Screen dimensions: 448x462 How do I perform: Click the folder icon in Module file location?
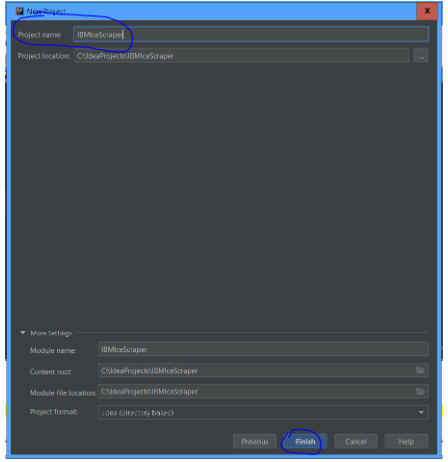coord(420,391)
